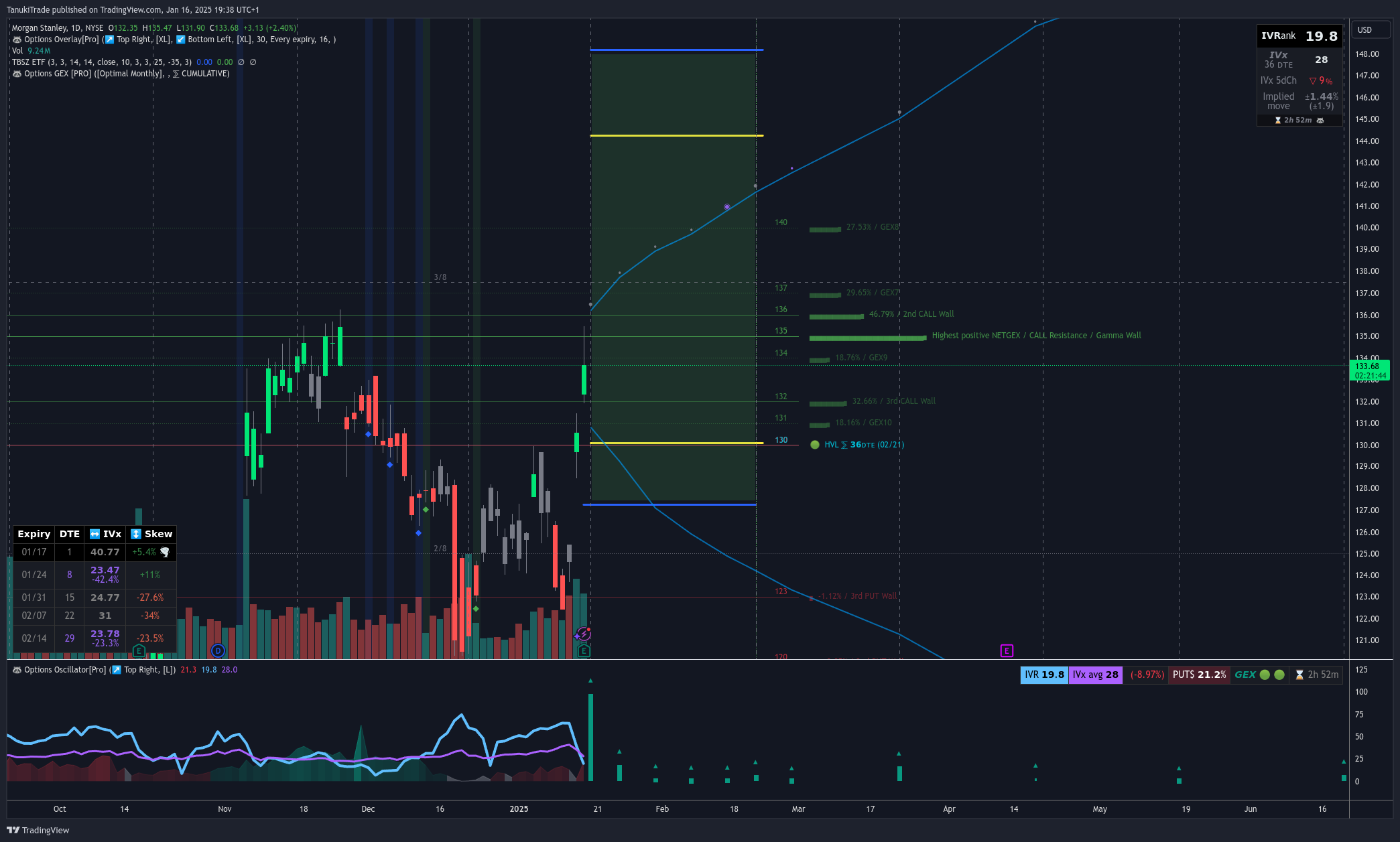Click the TBSZ ETF indicator legend
This screenshot has height=842, width=1400.
tap(28, 62)
